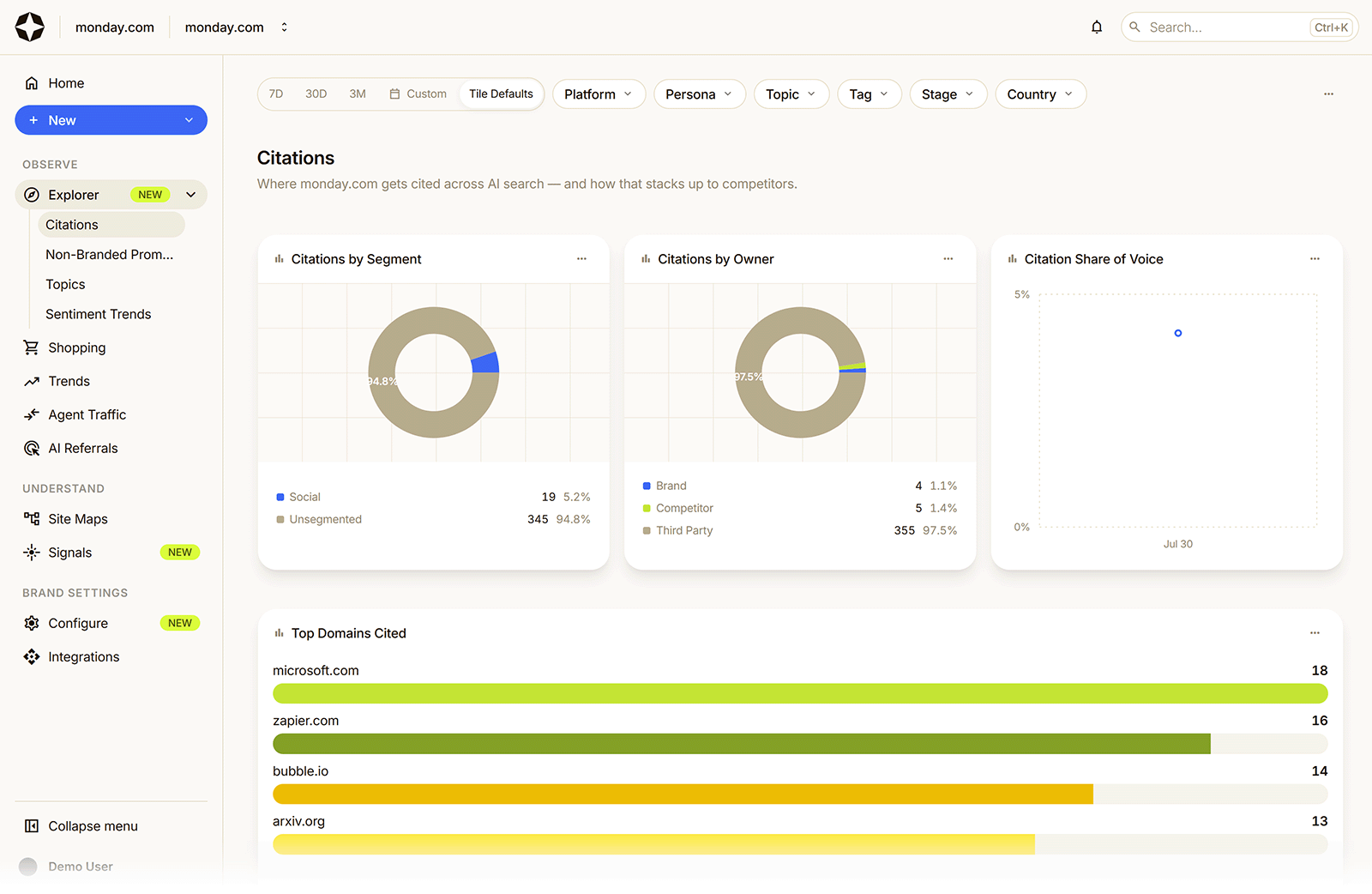1372x894 pixels.
Task: Click the Agent Traffic icon
Action: point(32,414)
